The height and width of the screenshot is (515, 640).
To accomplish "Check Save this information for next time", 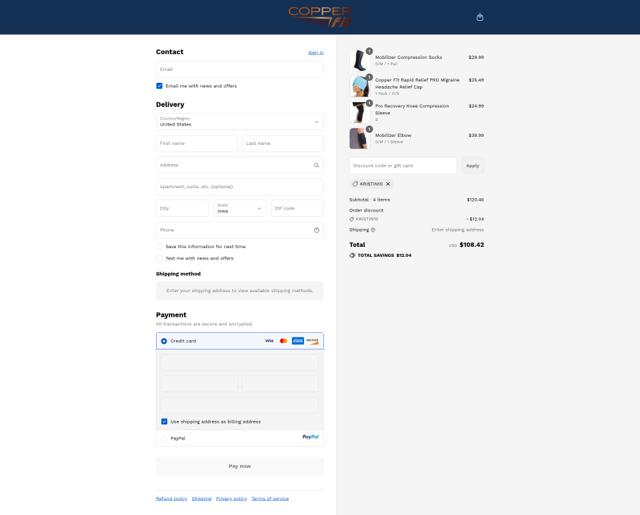I will (x=159, y=246).
